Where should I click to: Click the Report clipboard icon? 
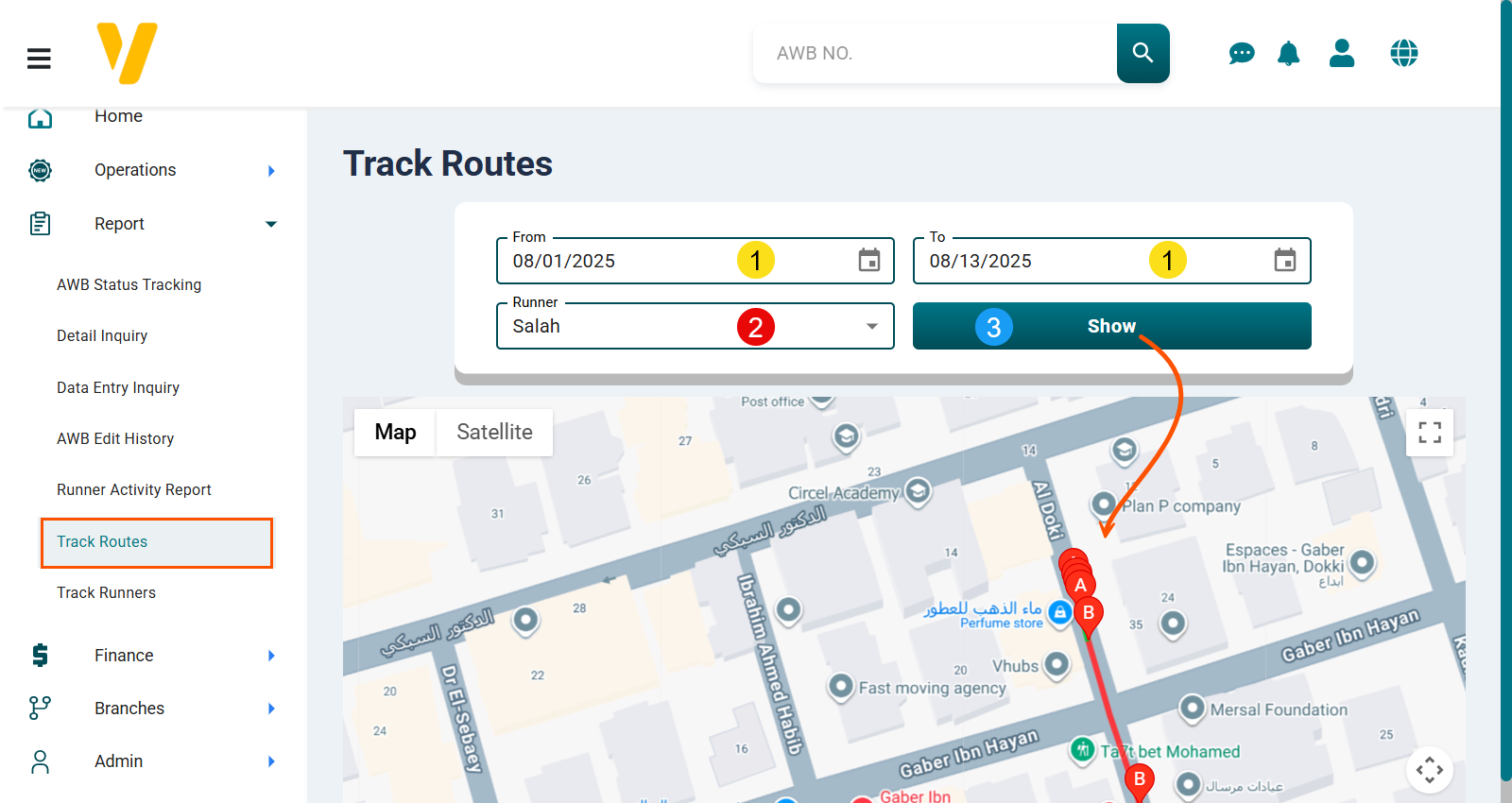point(40,224)
